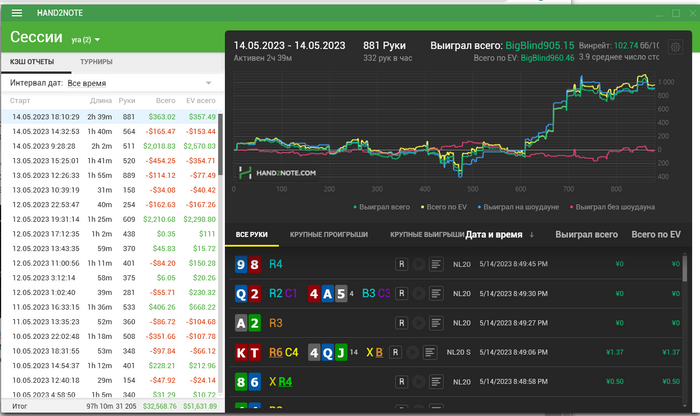Click play button for 8 6 hand
This screenshot has width=700, height=416.
pos(418,382)
